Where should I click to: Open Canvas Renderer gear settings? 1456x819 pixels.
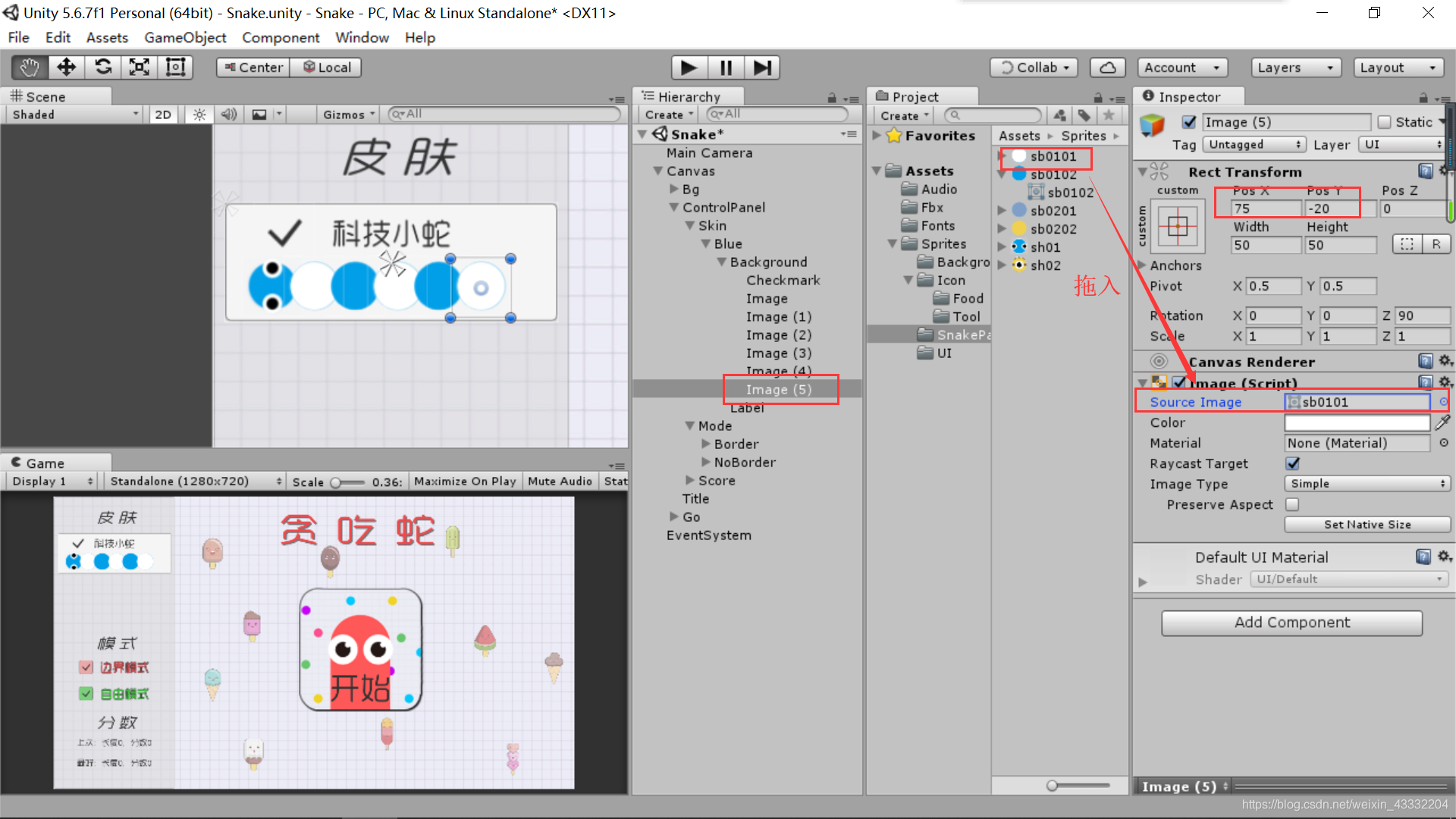tap(1445, 361)
